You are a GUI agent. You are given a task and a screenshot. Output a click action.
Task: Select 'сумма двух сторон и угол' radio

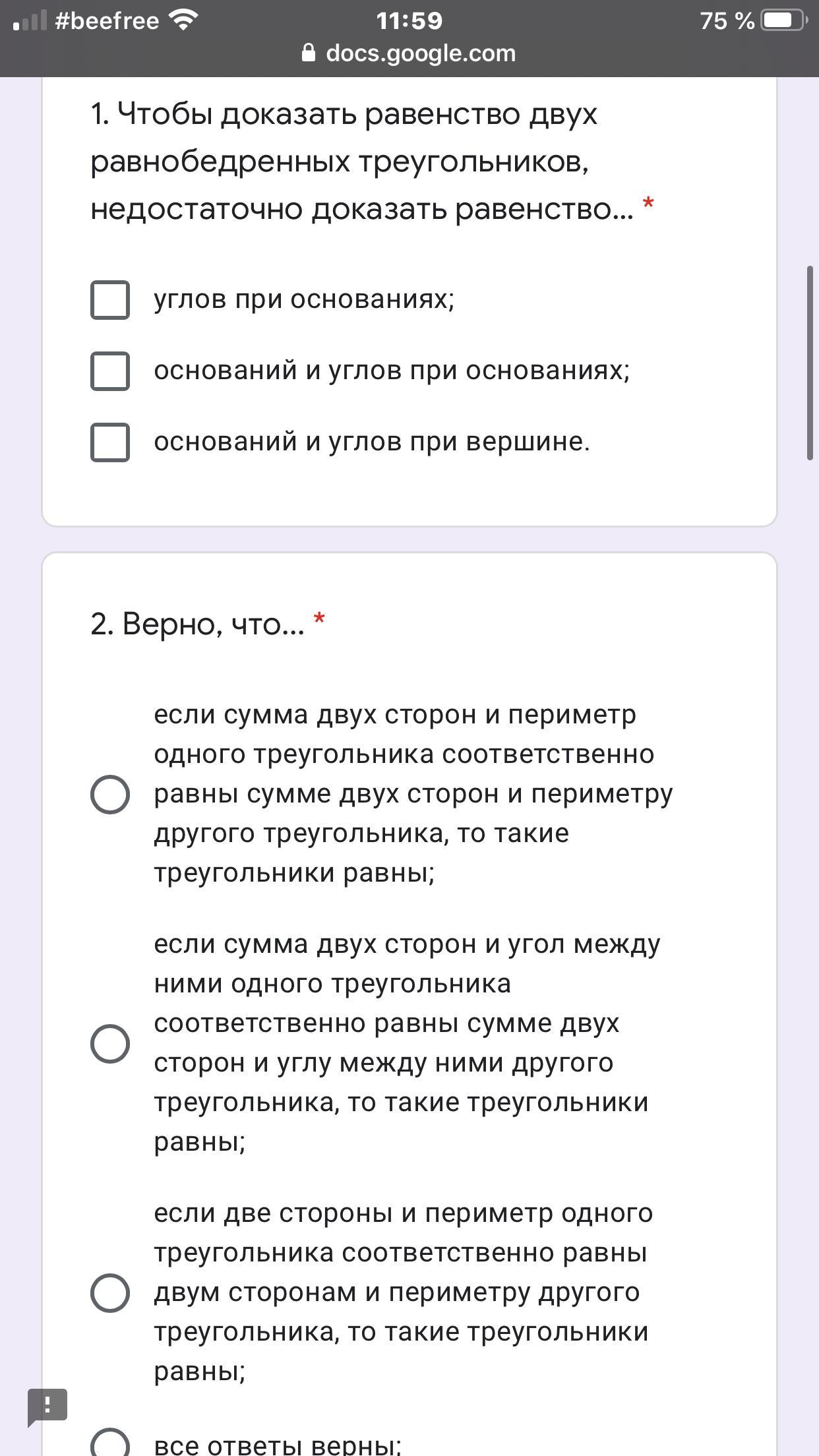(x=110, y=1043)
